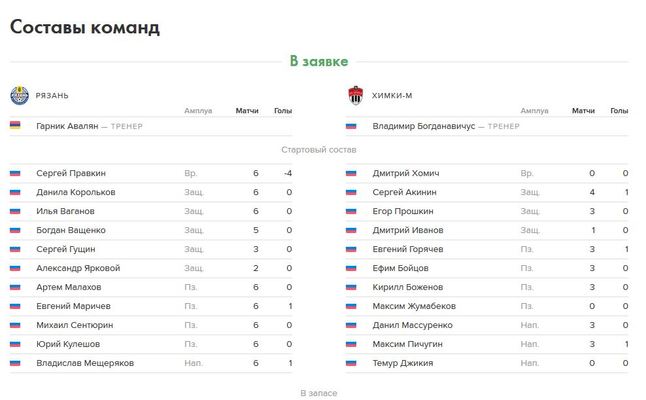646x400 pixels.
Task: Click Амплуа column header for Рязань
Action: click(198, 110)
